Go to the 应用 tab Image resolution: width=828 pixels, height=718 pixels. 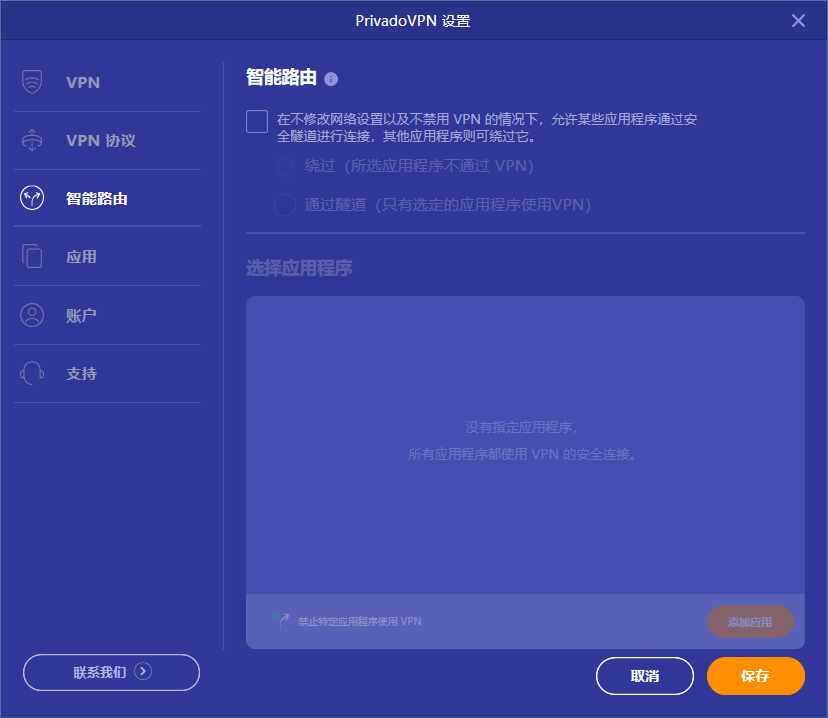tap(108, 257)
